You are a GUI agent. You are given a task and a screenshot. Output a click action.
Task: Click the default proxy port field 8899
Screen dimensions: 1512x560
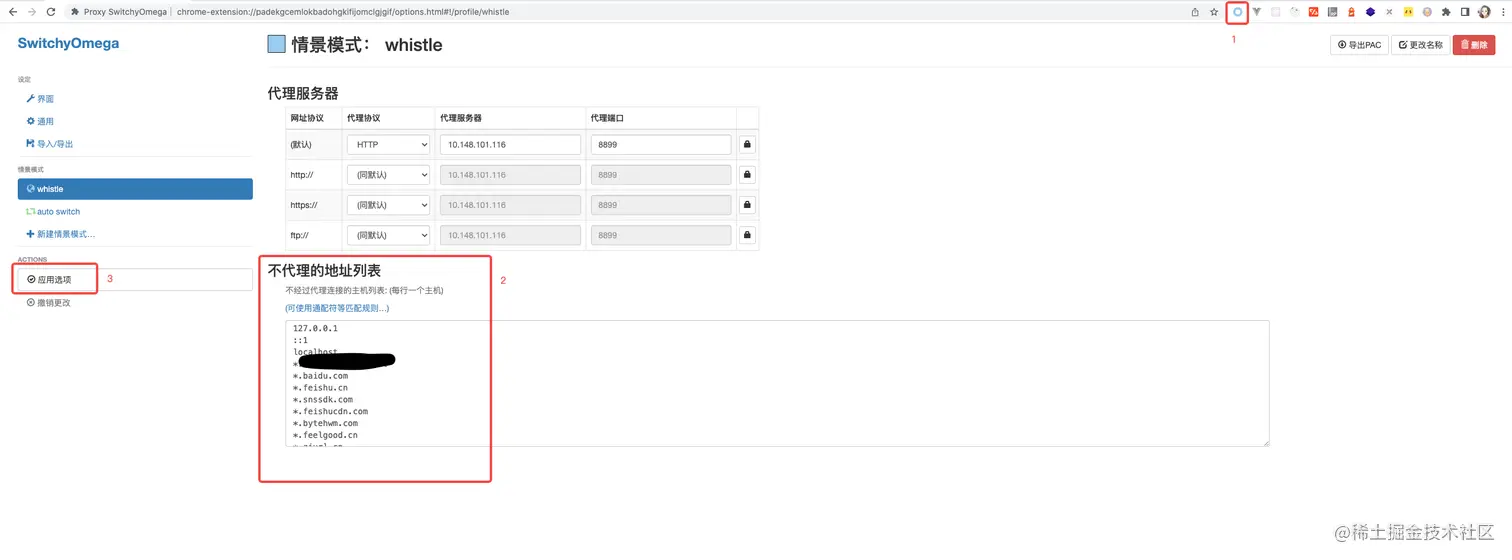click(661, 144)
